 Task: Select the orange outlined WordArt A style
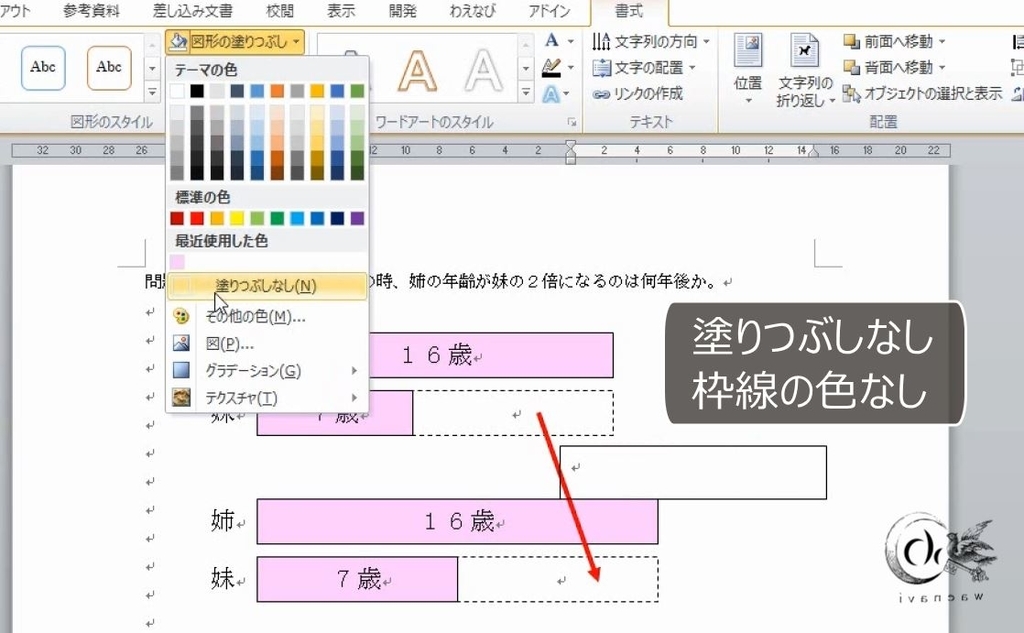(x=417, y=70)
